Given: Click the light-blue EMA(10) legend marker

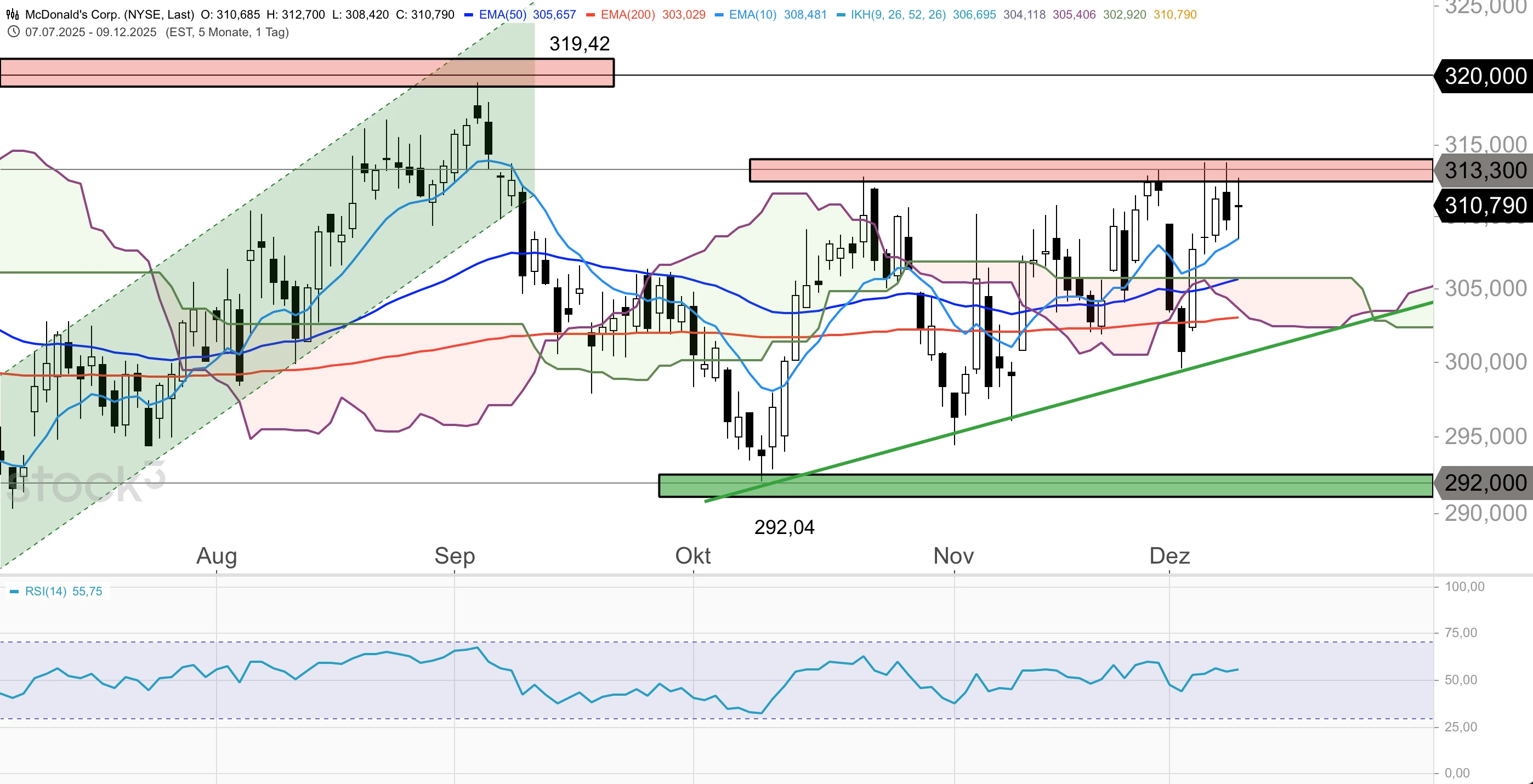Looking at the screenshot, I should [x=719, y=15].
